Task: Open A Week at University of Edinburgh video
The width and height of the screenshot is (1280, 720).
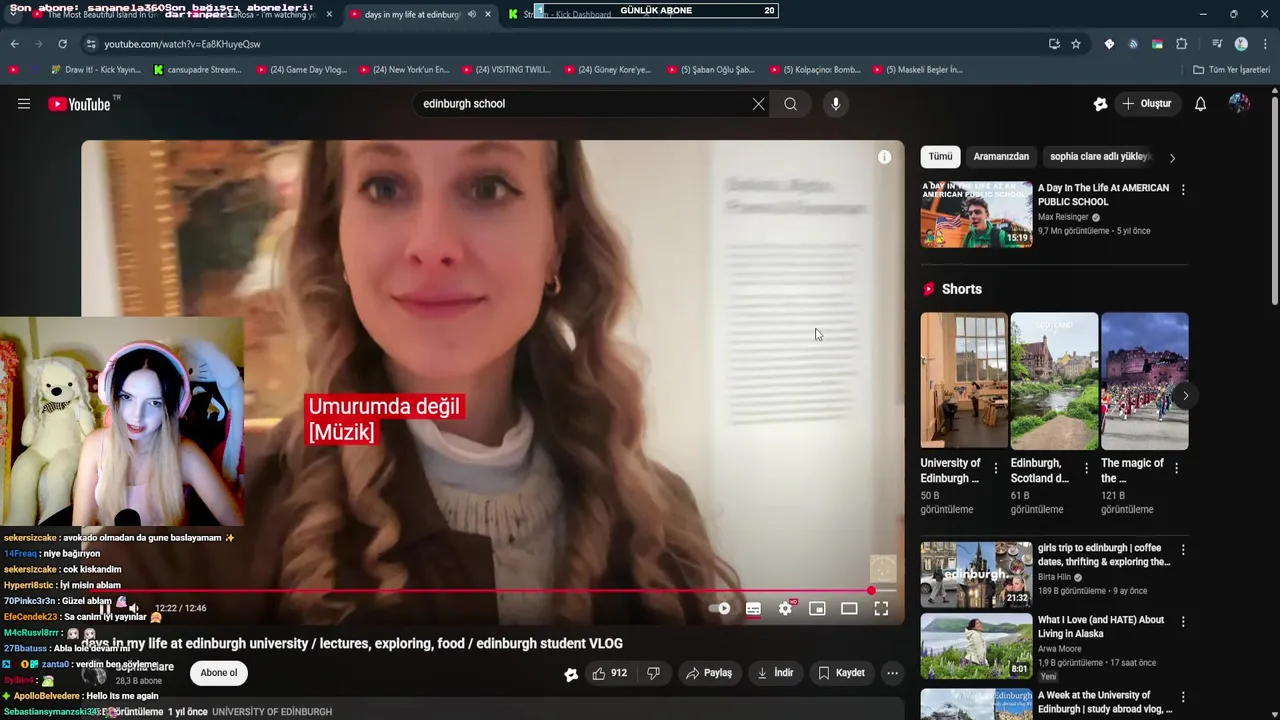Action: click(x=976, y=704)
